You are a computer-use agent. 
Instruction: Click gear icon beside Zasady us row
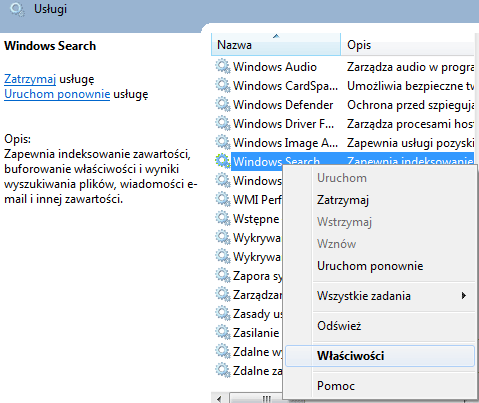[x=222, y=313]
